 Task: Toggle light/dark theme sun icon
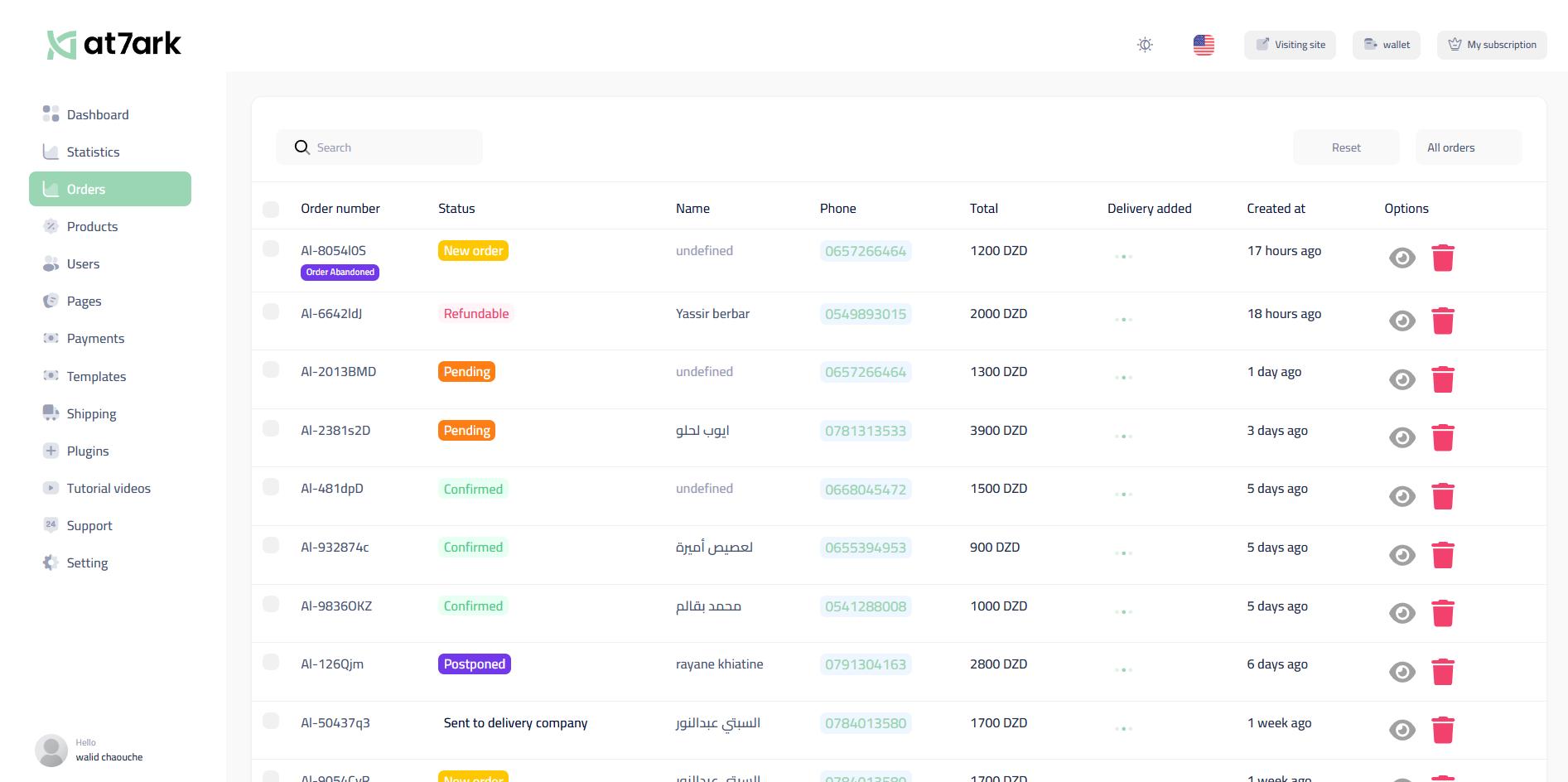1145,45
